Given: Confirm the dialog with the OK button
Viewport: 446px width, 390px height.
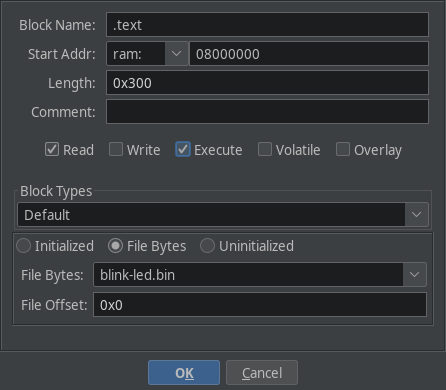Looking at the screenshot, I should (184, 373).
